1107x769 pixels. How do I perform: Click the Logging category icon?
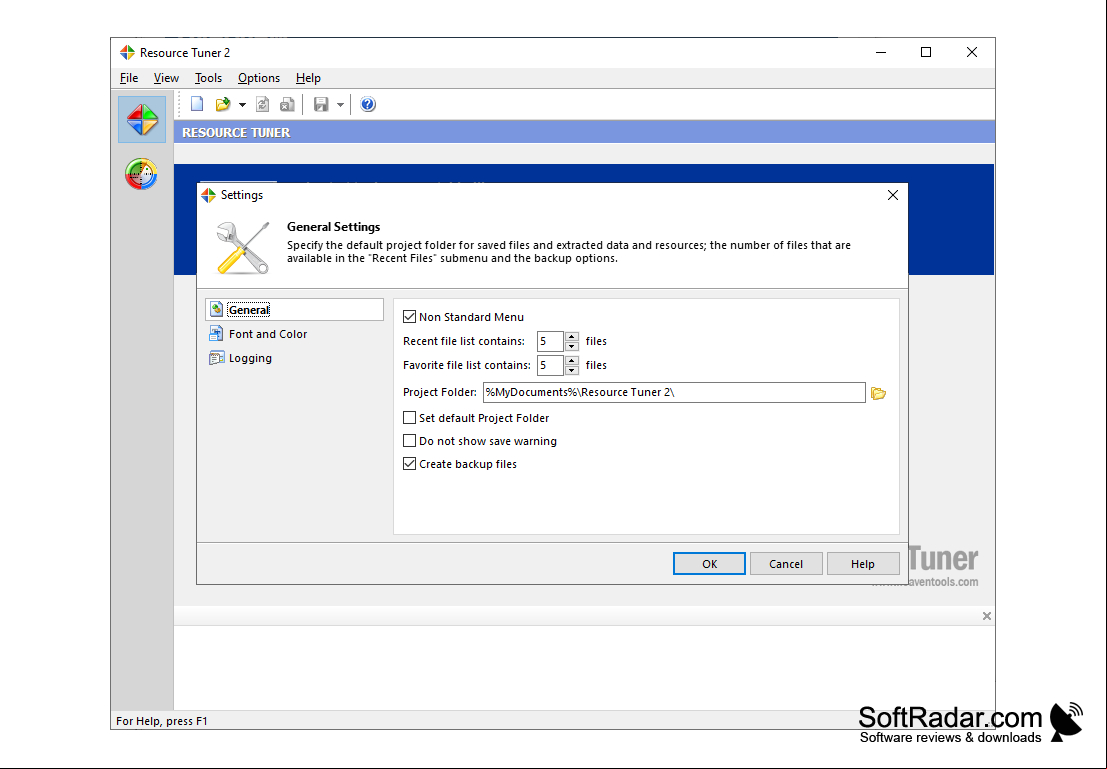pyautogui.click(x=217, y=358)
